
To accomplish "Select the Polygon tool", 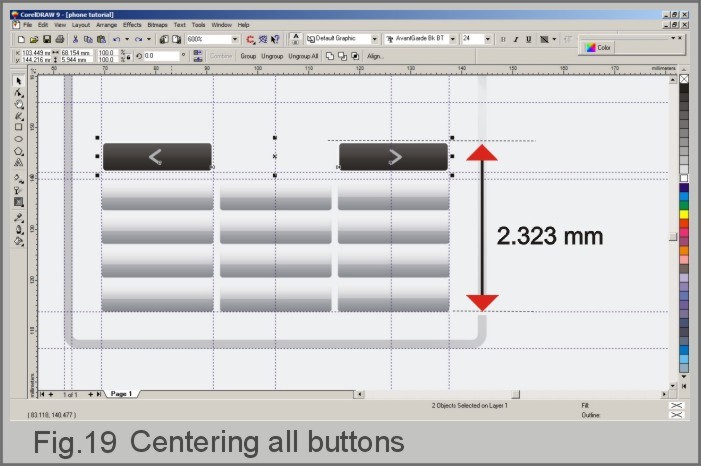I will pos(18,151).
